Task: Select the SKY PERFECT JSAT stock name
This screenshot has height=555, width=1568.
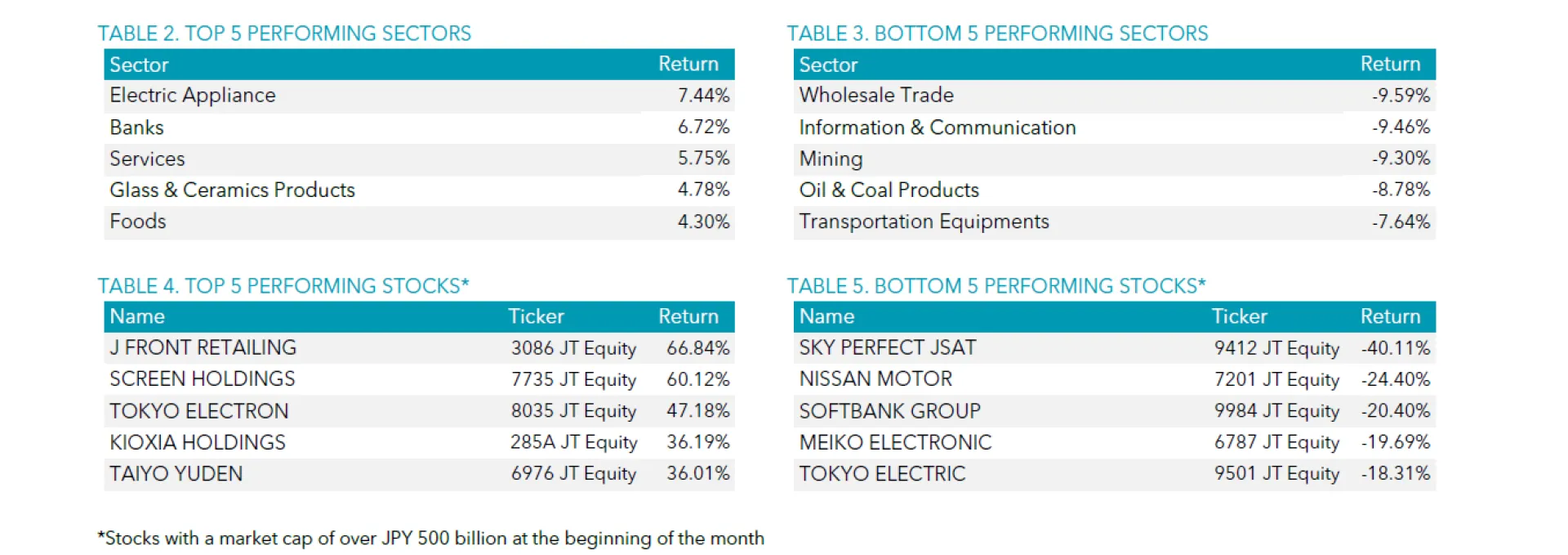Action: 888,347
